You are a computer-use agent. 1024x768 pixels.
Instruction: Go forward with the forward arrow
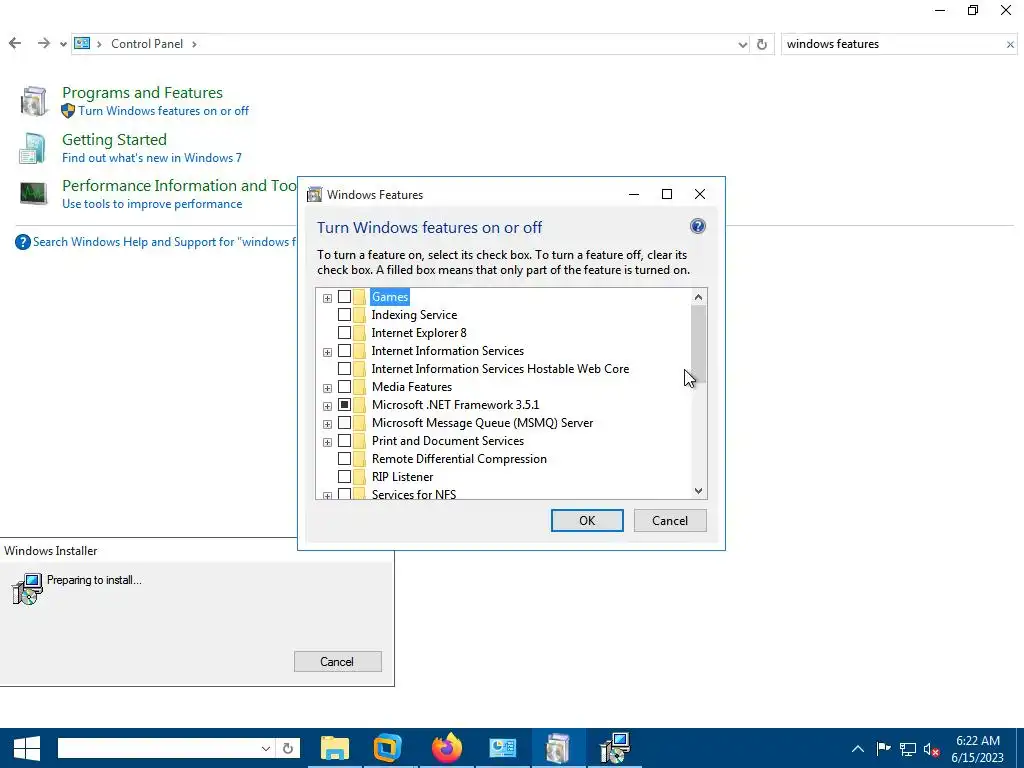click(x=44, y=43)
